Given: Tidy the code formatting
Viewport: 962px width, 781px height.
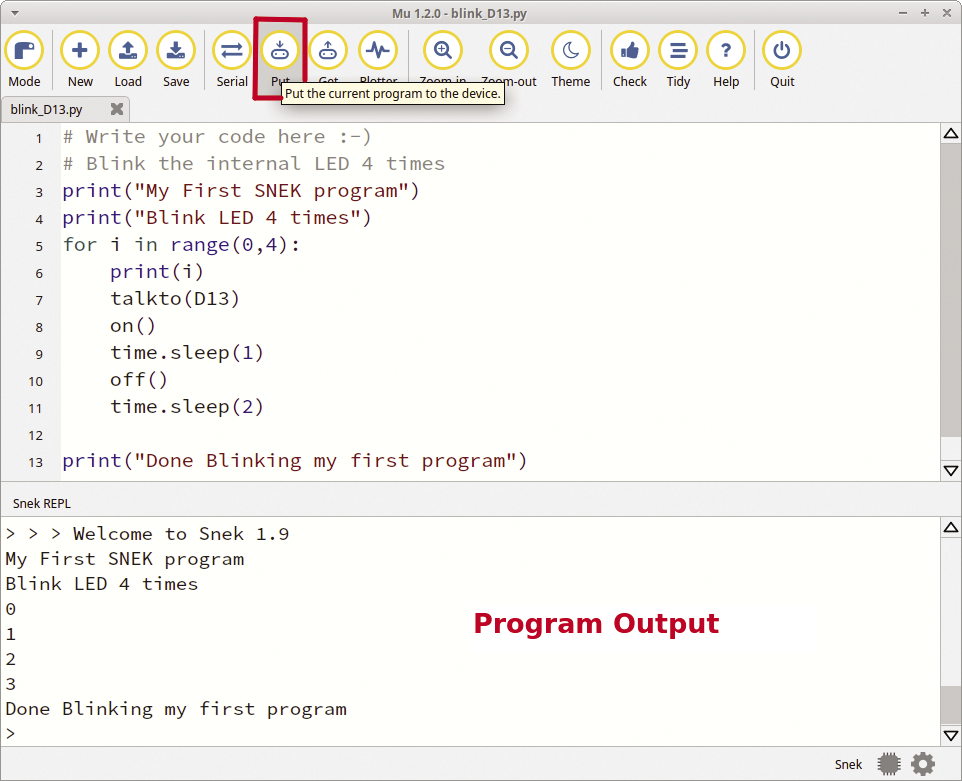Looking at the screenshot, I should (678, 60).
